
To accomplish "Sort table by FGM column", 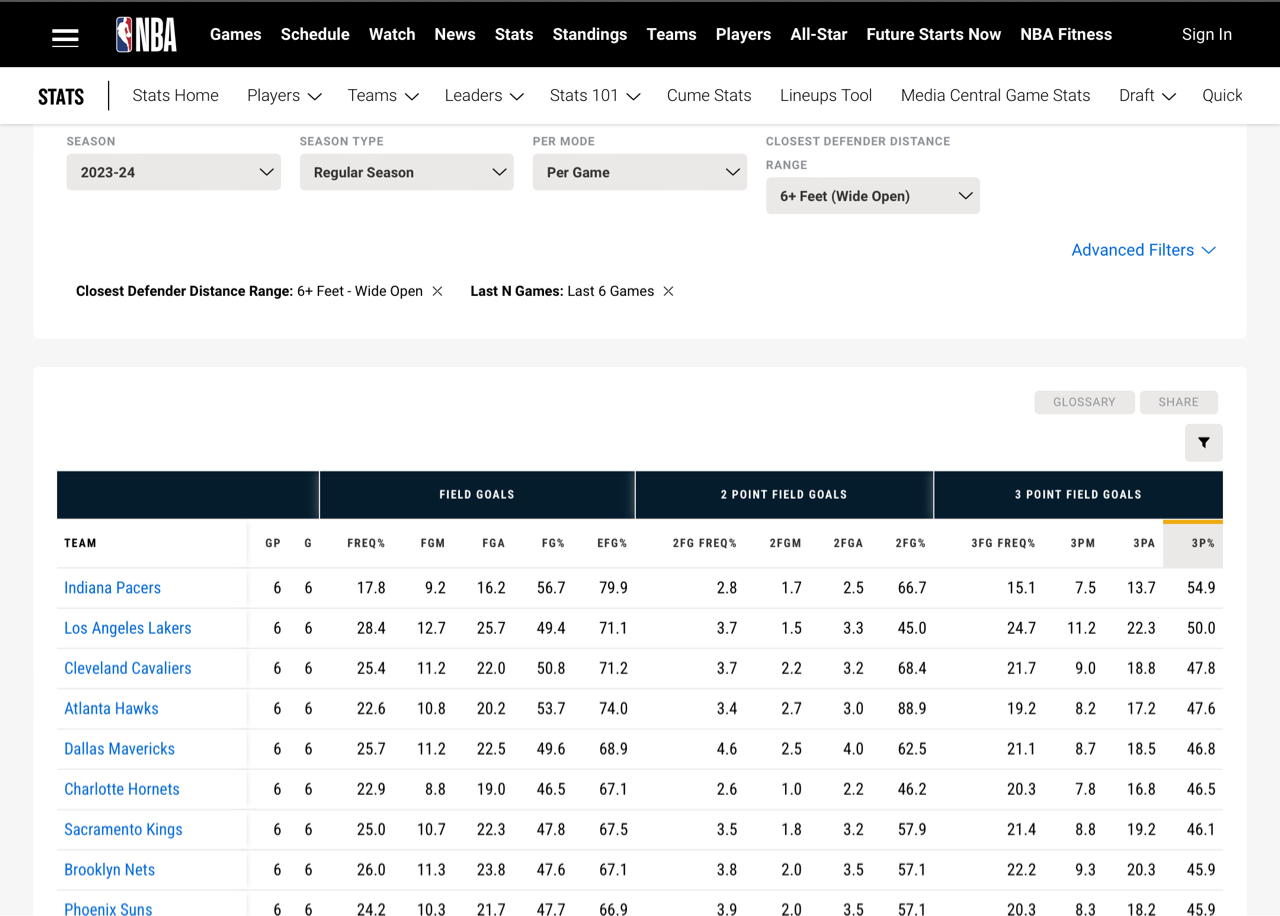I will [432, 543].
